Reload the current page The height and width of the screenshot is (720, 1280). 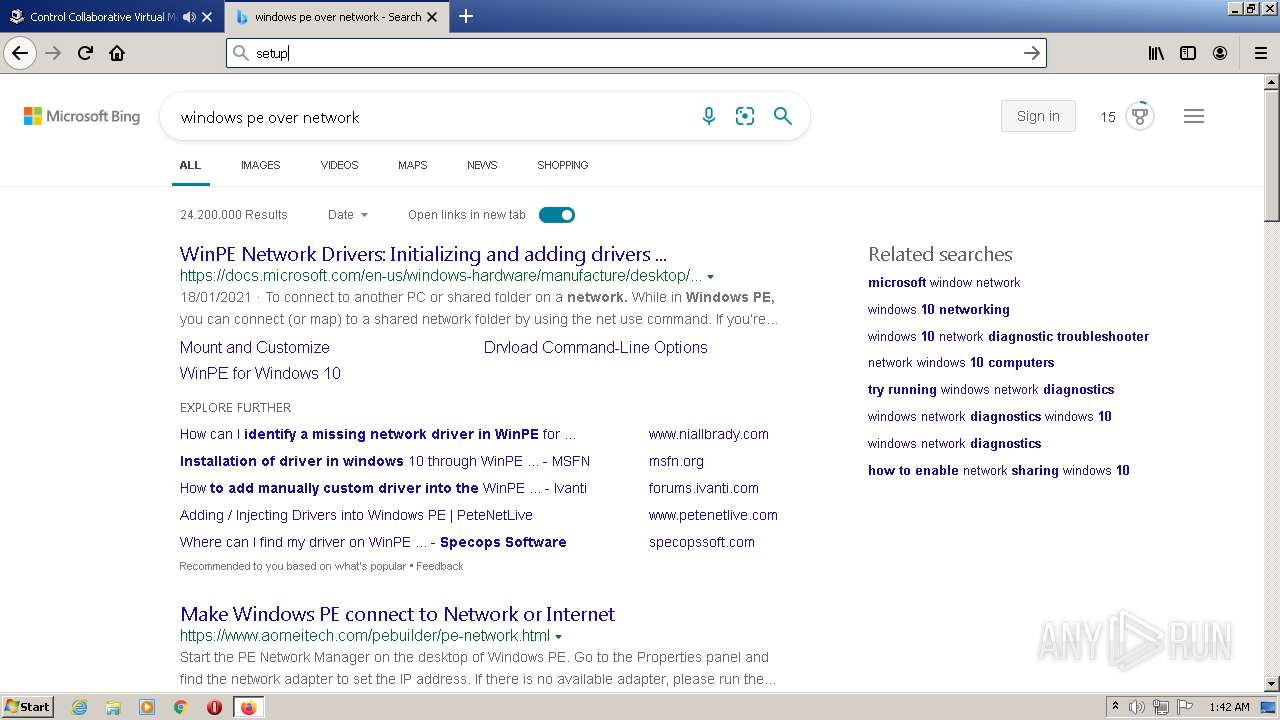coord(85,53)
